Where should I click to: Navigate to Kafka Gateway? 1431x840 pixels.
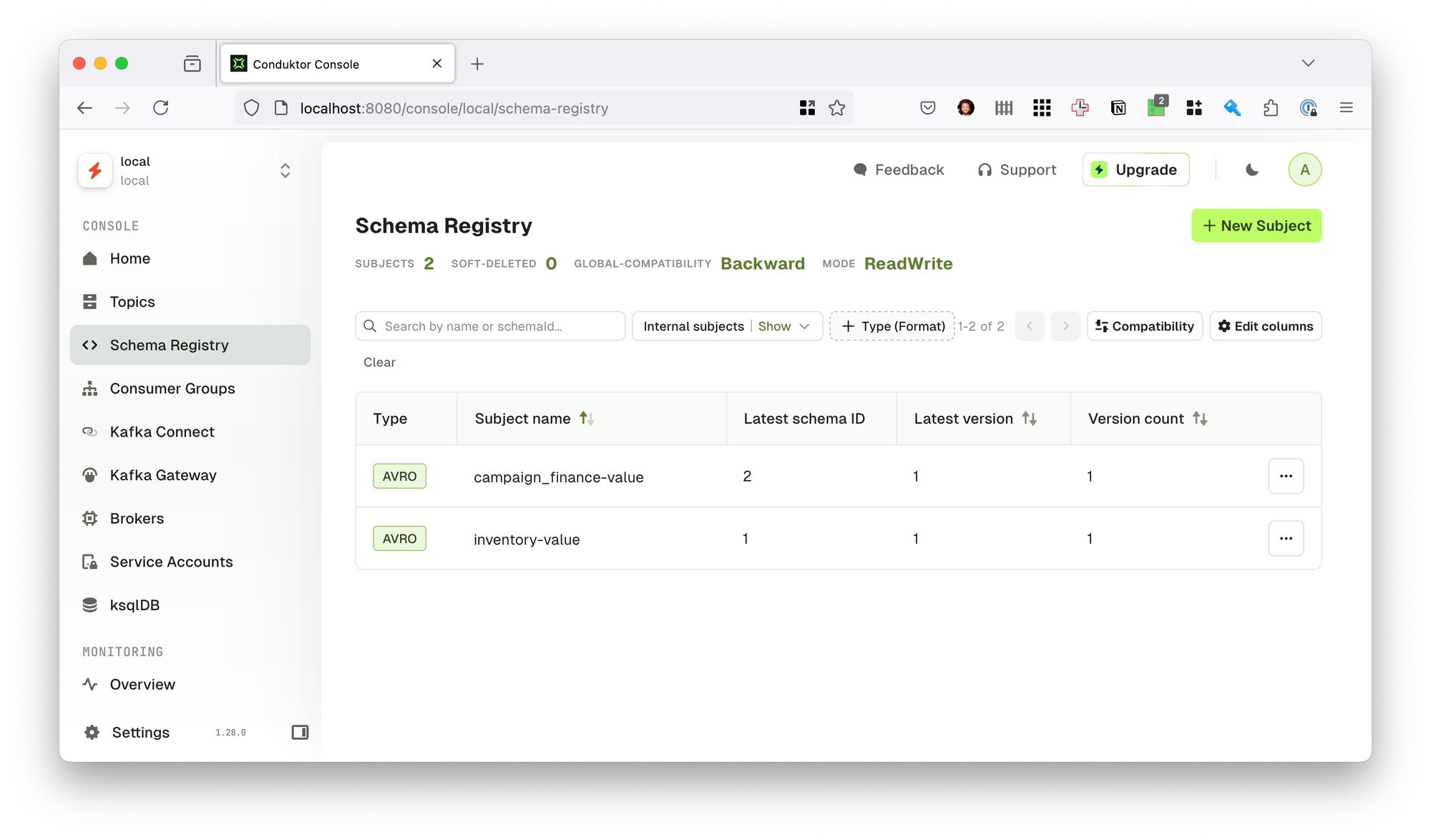163,474
